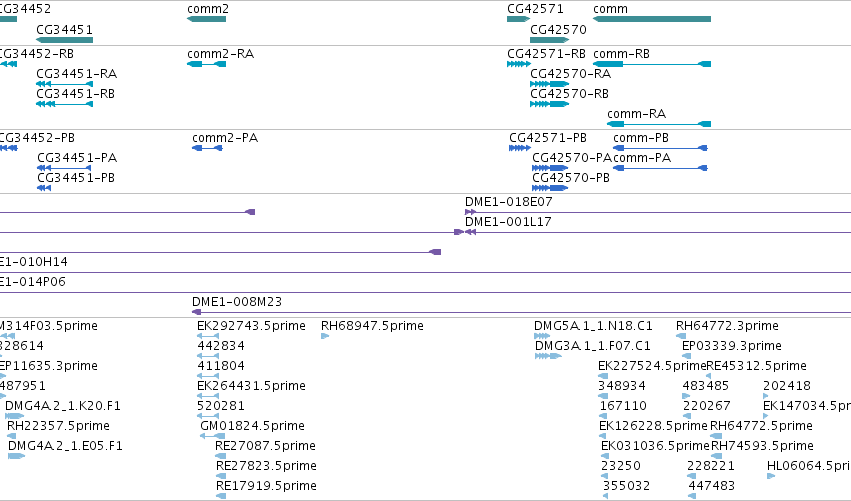The width and height of the screenshot is (851, 501).
Task: Select protein CG34451-PA
Action: (x=64, y=168)
